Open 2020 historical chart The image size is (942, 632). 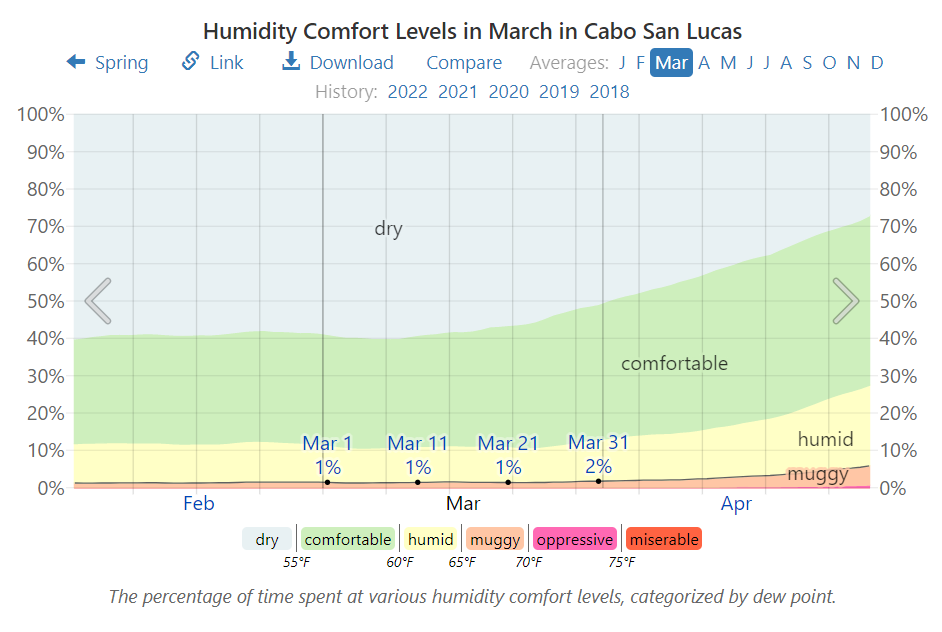[508, 91]
